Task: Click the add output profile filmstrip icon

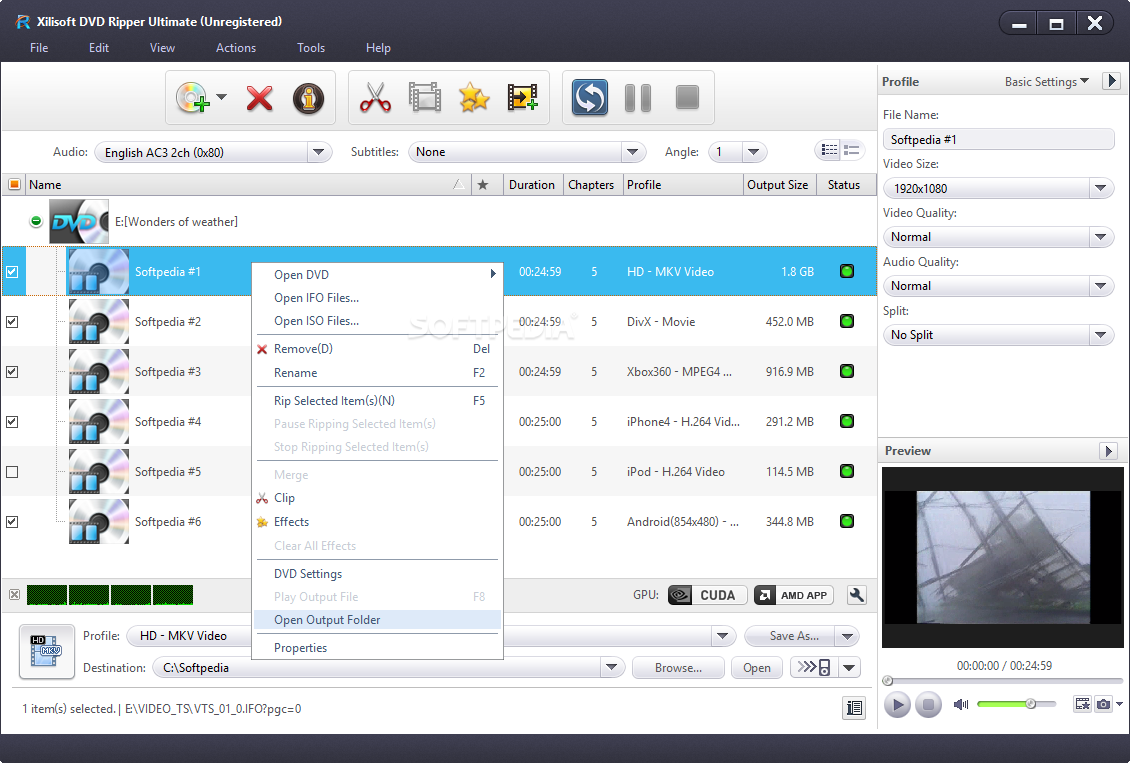Action: coord(522,97)
